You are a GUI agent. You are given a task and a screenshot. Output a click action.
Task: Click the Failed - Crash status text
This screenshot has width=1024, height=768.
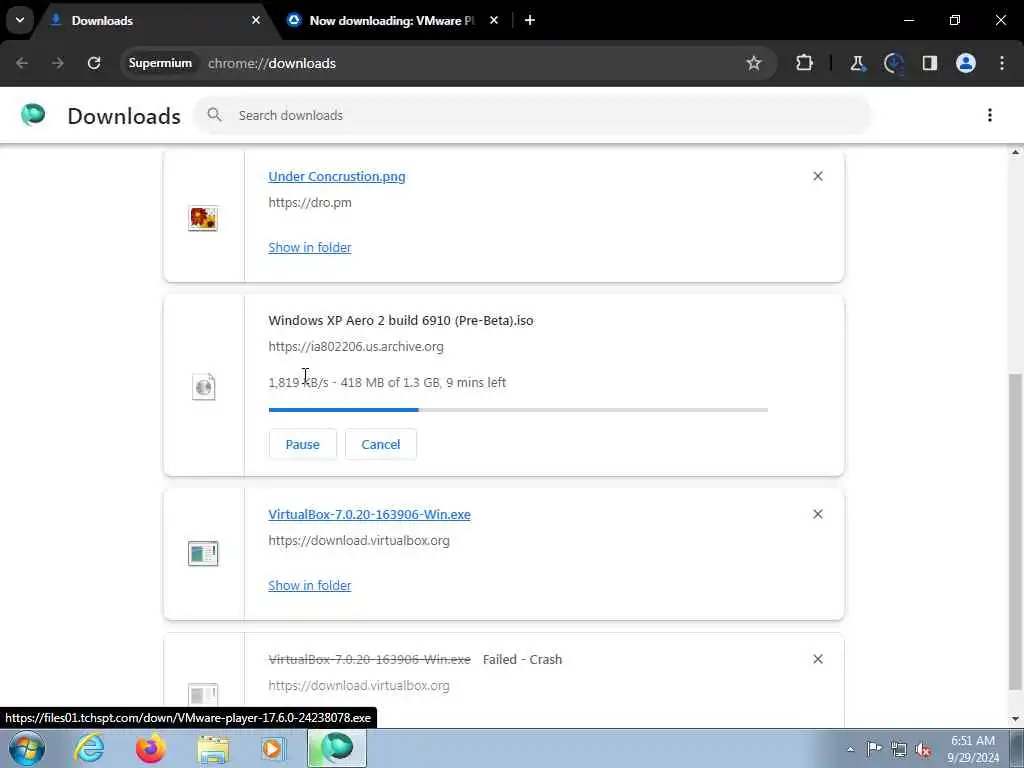522,660
